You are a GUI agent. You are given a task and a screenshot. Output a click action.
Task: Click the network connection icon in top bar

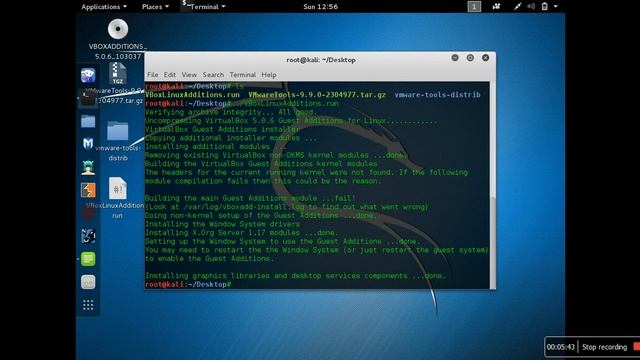tap(517, 6)
